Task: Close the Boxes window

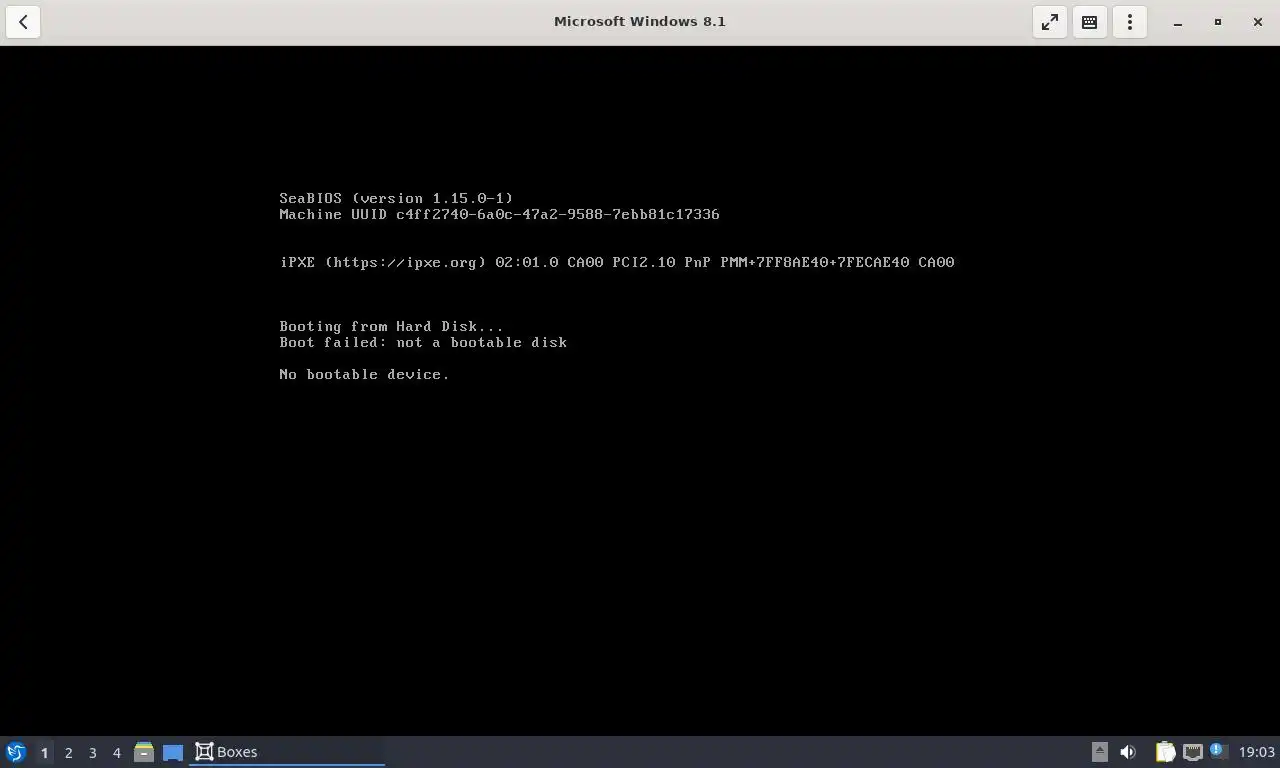Action: pyautogui.click(x=1258, y=22)
